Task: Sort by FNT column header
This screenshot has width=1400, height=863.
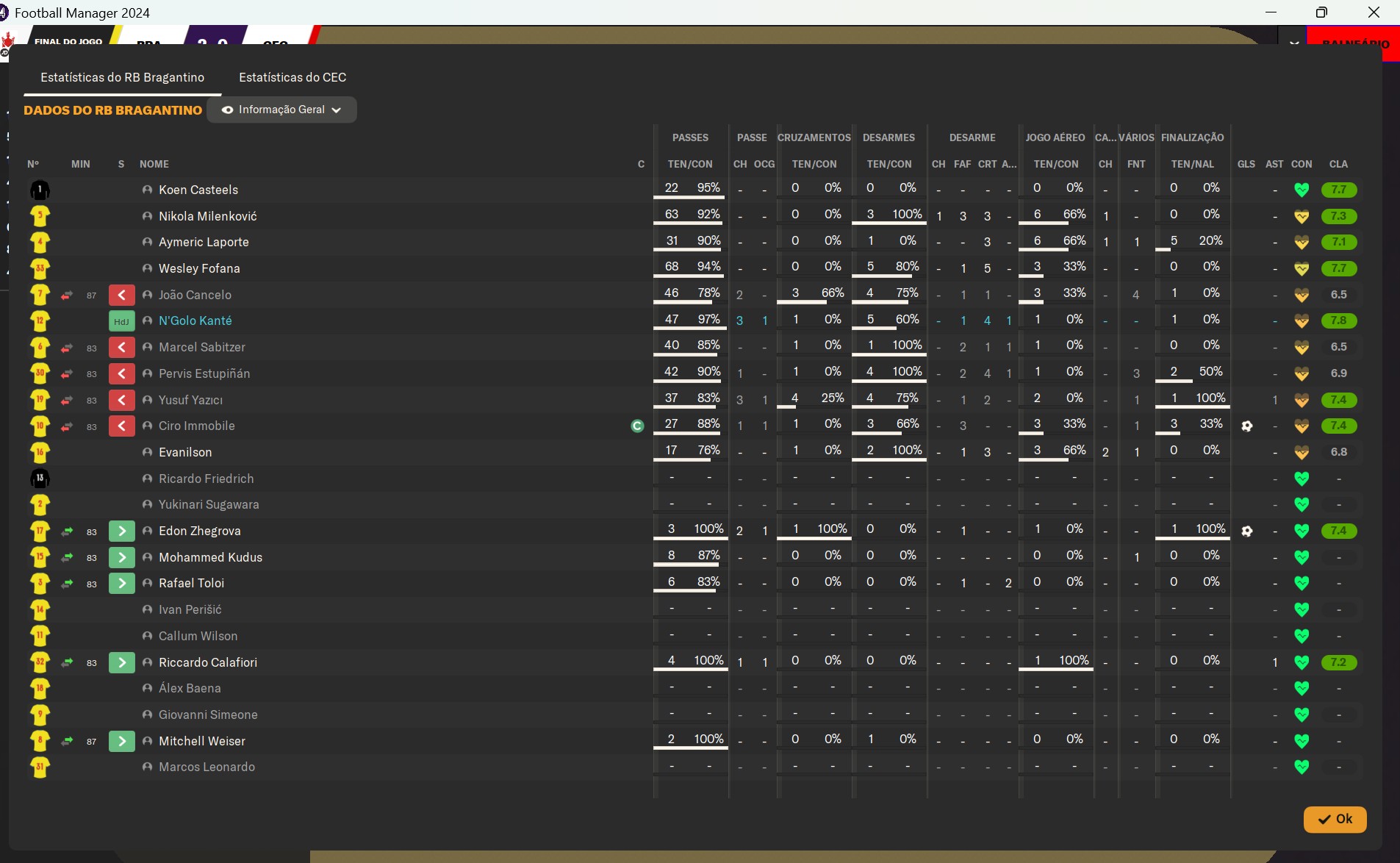Action: click(1136, 164)
